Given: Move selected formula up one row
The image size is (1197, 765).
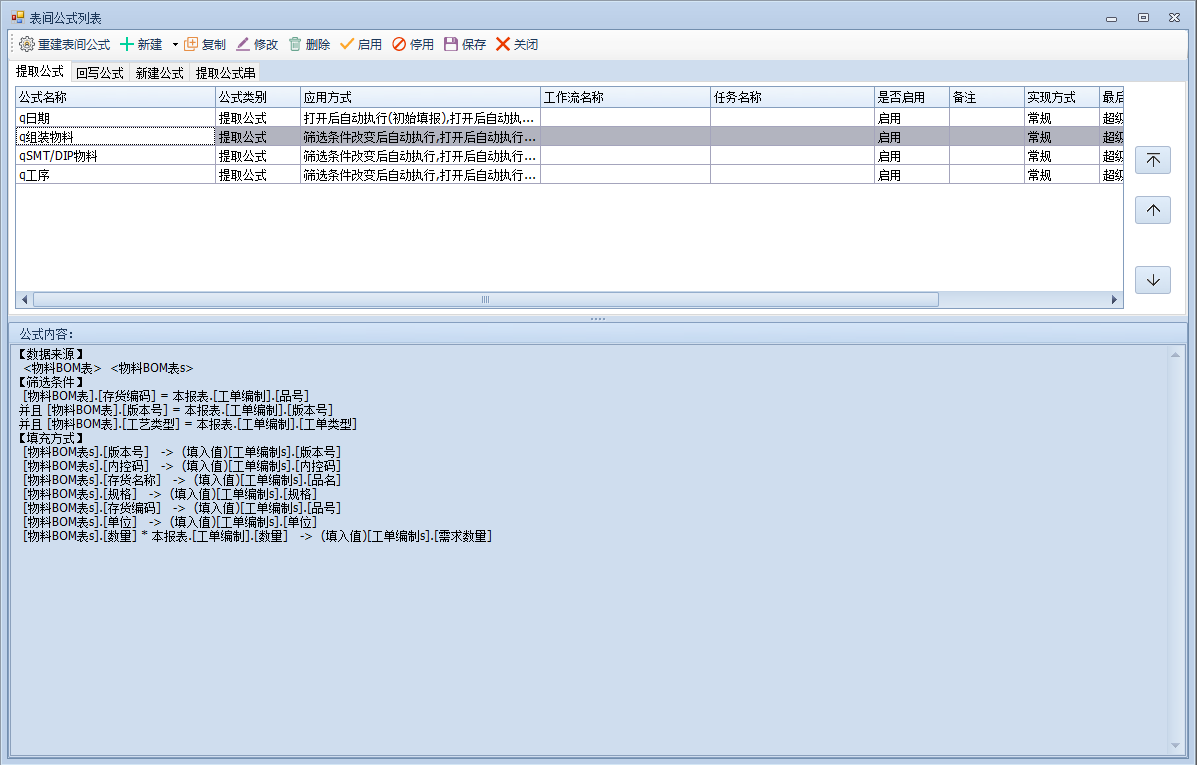Looking at the screenshot, I should 1153,210.
